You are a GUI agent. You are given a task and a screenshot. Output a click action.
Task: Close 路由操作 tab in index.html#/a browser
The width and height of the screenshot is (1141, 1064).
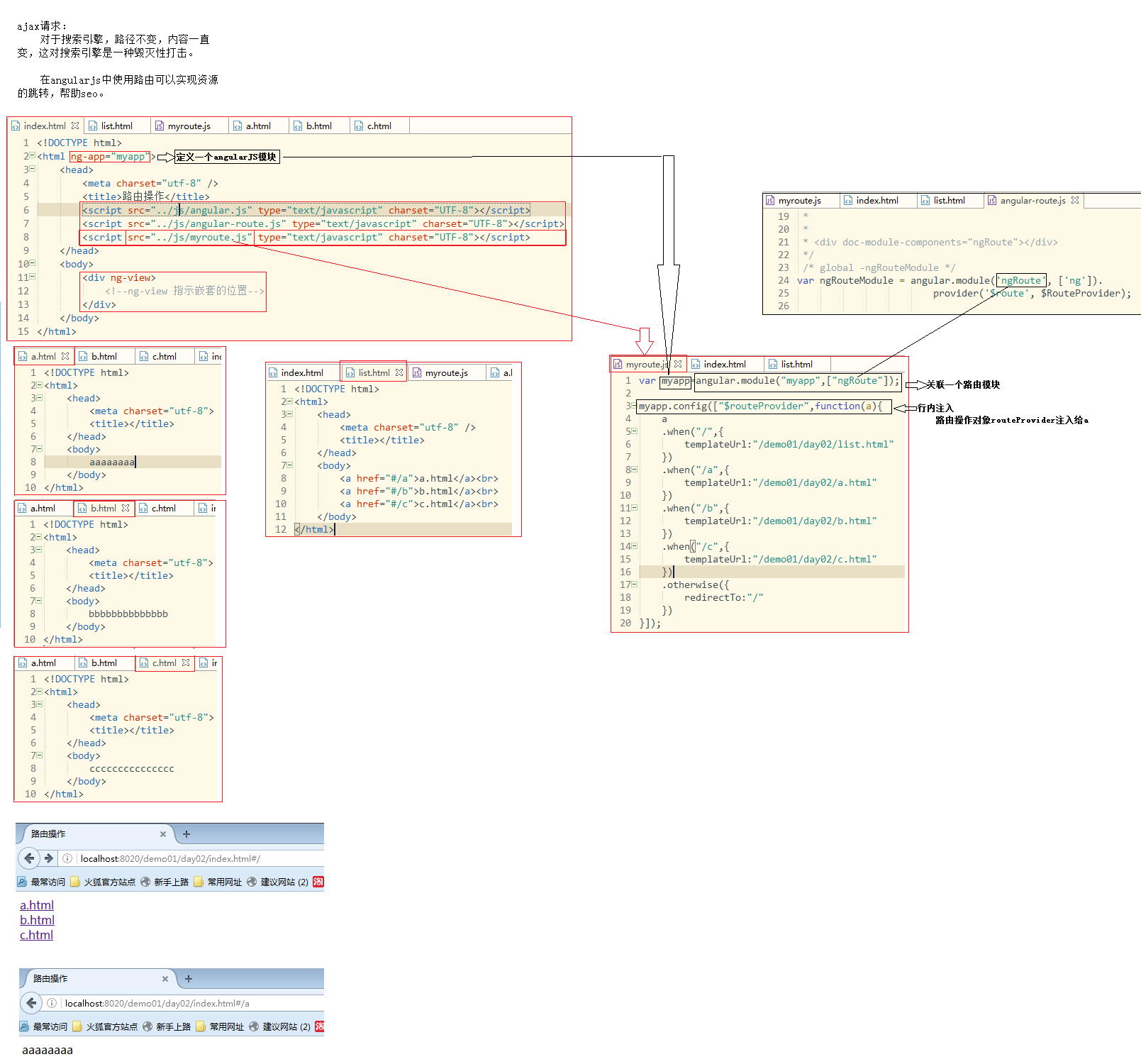[x=165, y=979]
